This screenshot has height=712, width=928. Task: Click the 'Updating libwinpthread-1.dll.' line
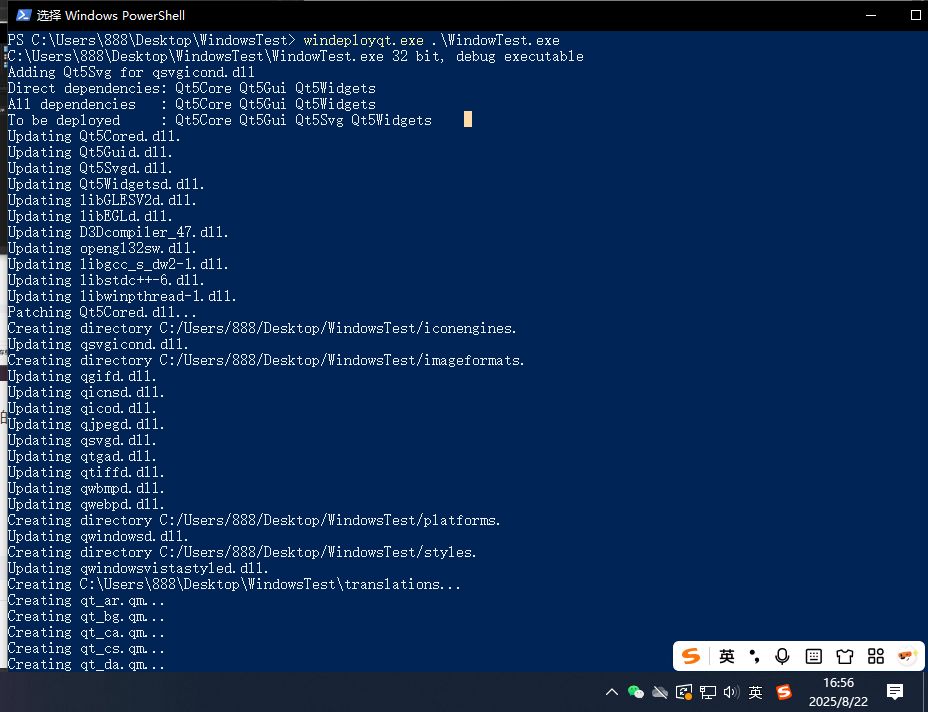pos(122,296)
